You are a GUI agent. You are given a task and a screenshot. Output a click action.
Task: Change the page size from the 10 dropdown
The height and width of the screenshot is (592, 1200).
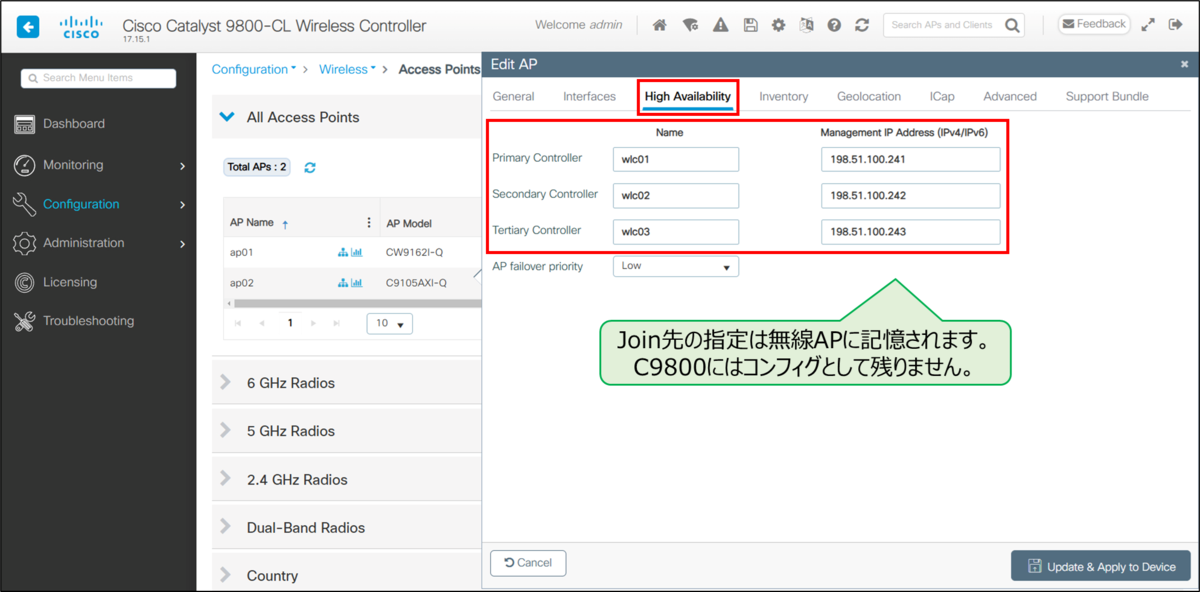click(389, 323)
